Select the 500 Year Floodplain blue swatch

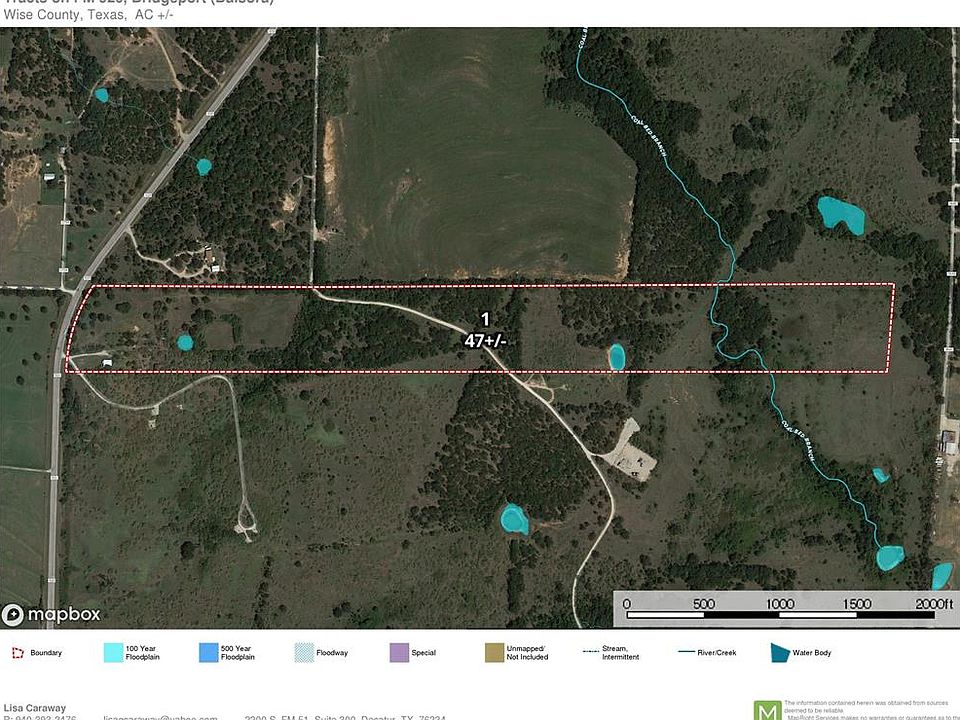click(208, 653)
